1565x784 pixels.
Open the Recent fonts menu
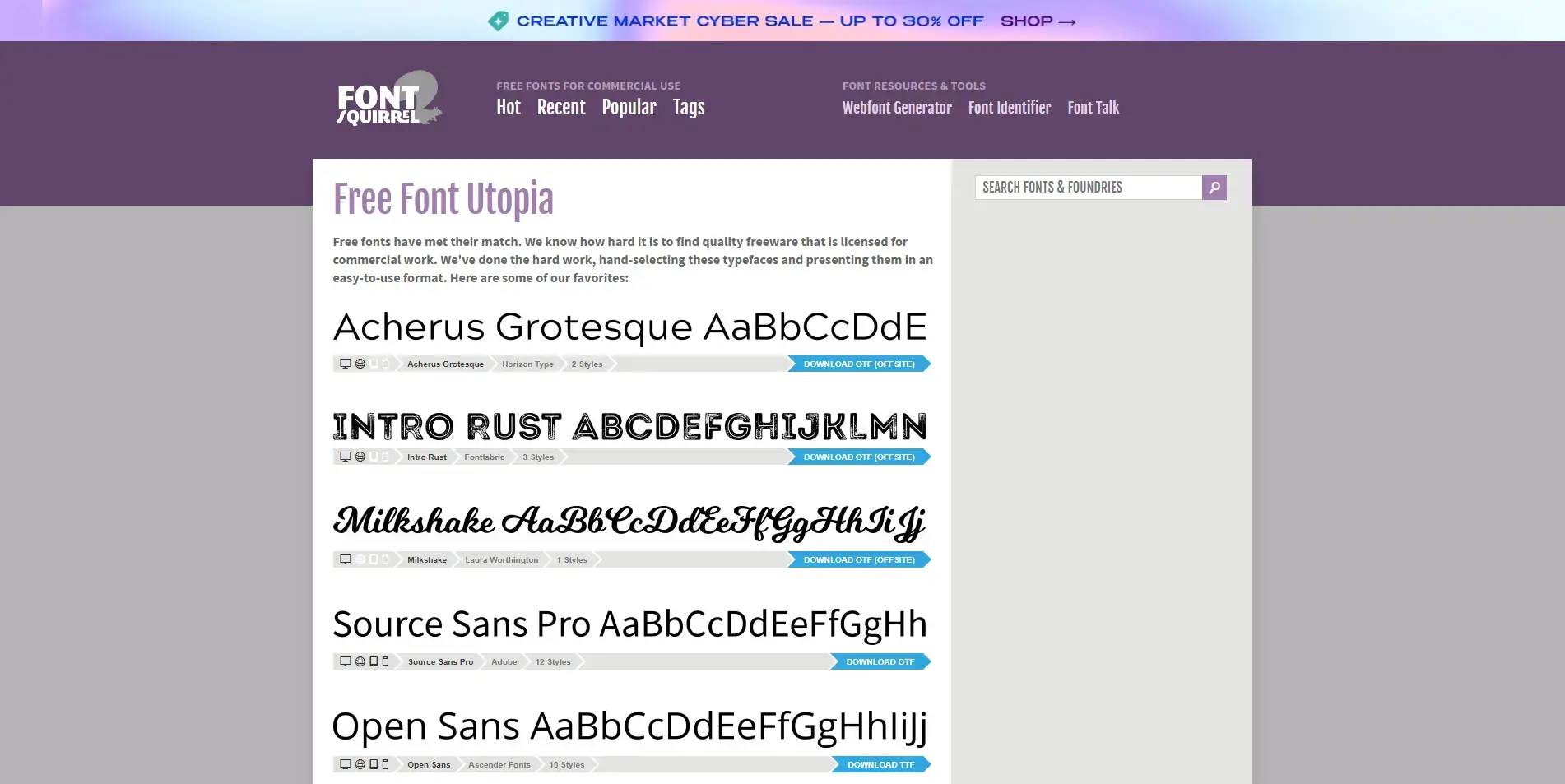tap(561, 107)
